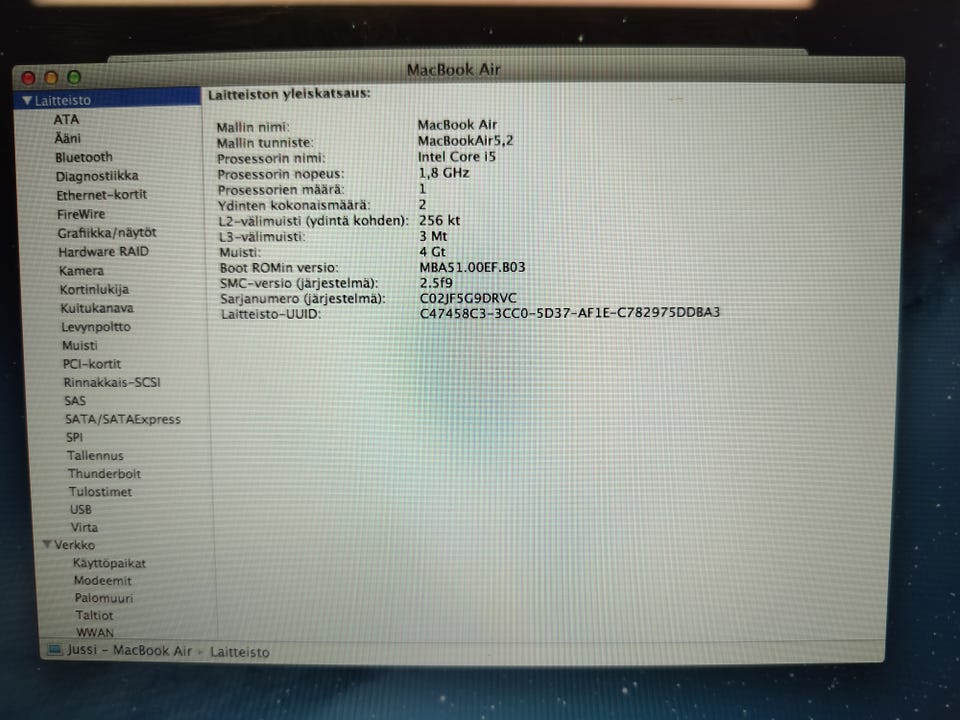Click Jussi – MacBook Air path item
The width and height of the screenshot is (960, 720).
click(x=129, y=650)
